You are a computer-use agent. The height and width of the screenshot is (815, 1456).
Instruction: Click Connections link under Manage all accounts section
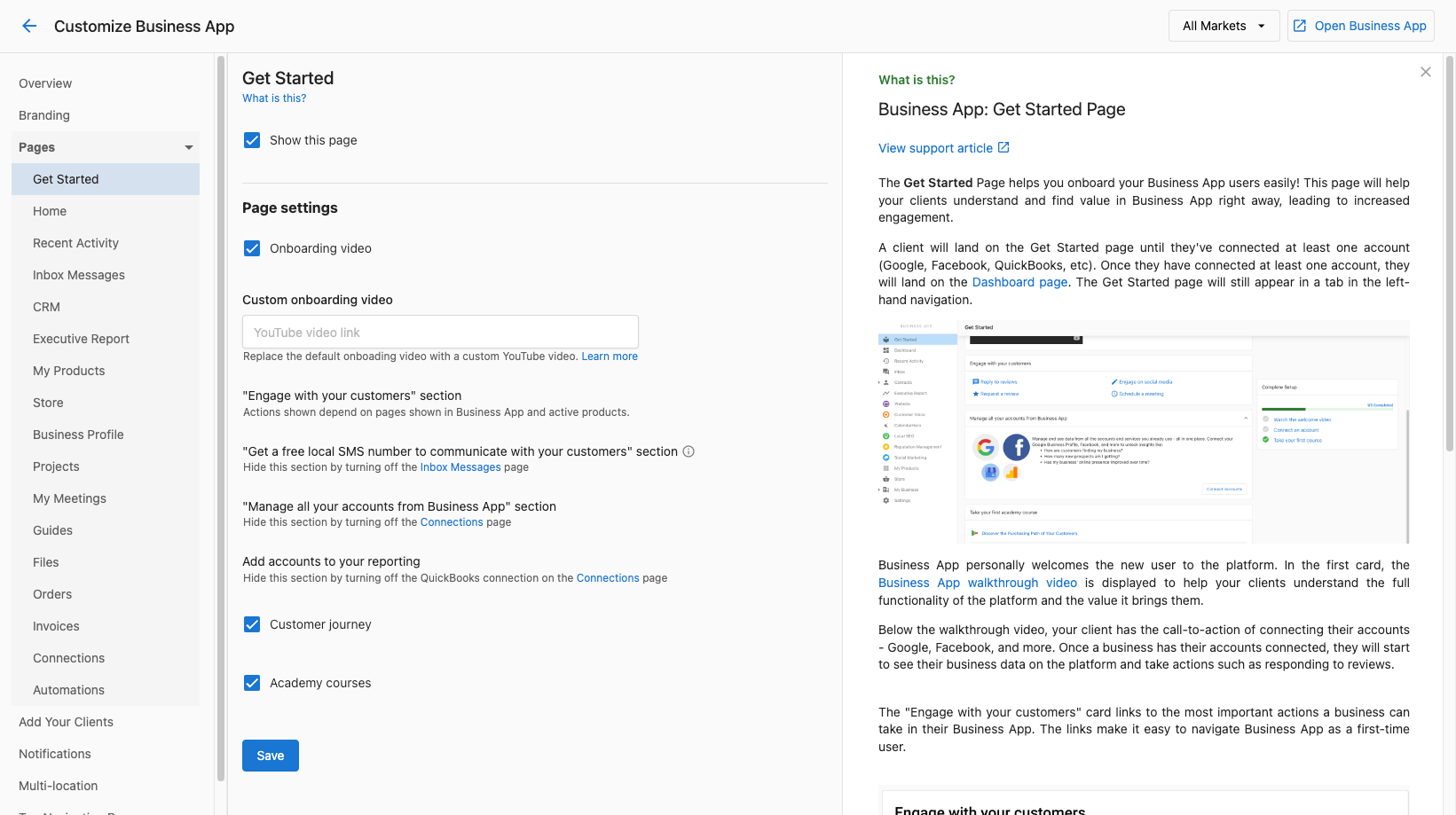click(x=452, y=522)
